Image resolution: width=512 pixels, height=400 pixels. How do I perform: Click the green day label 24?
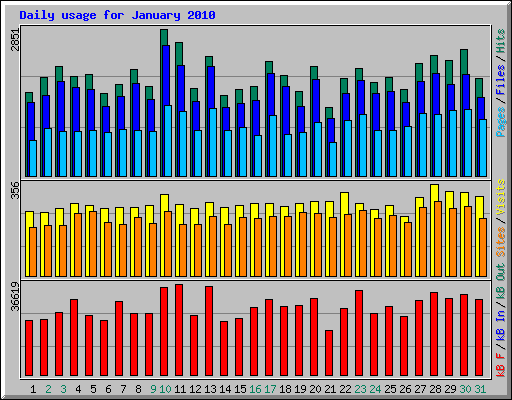(375, 389)
